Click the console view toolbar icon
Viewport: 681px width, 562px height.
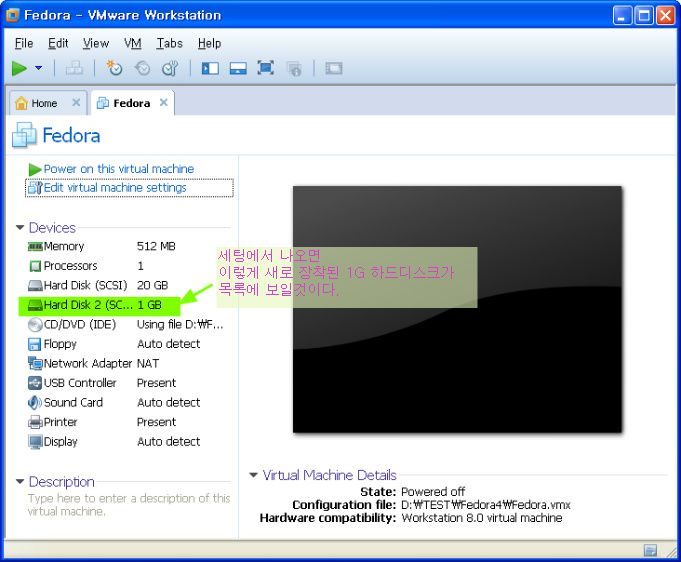click(334, 68)
